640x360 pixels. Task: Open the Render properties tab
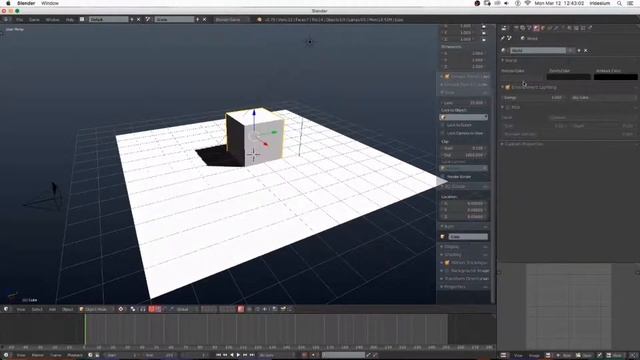click(516, 28)
